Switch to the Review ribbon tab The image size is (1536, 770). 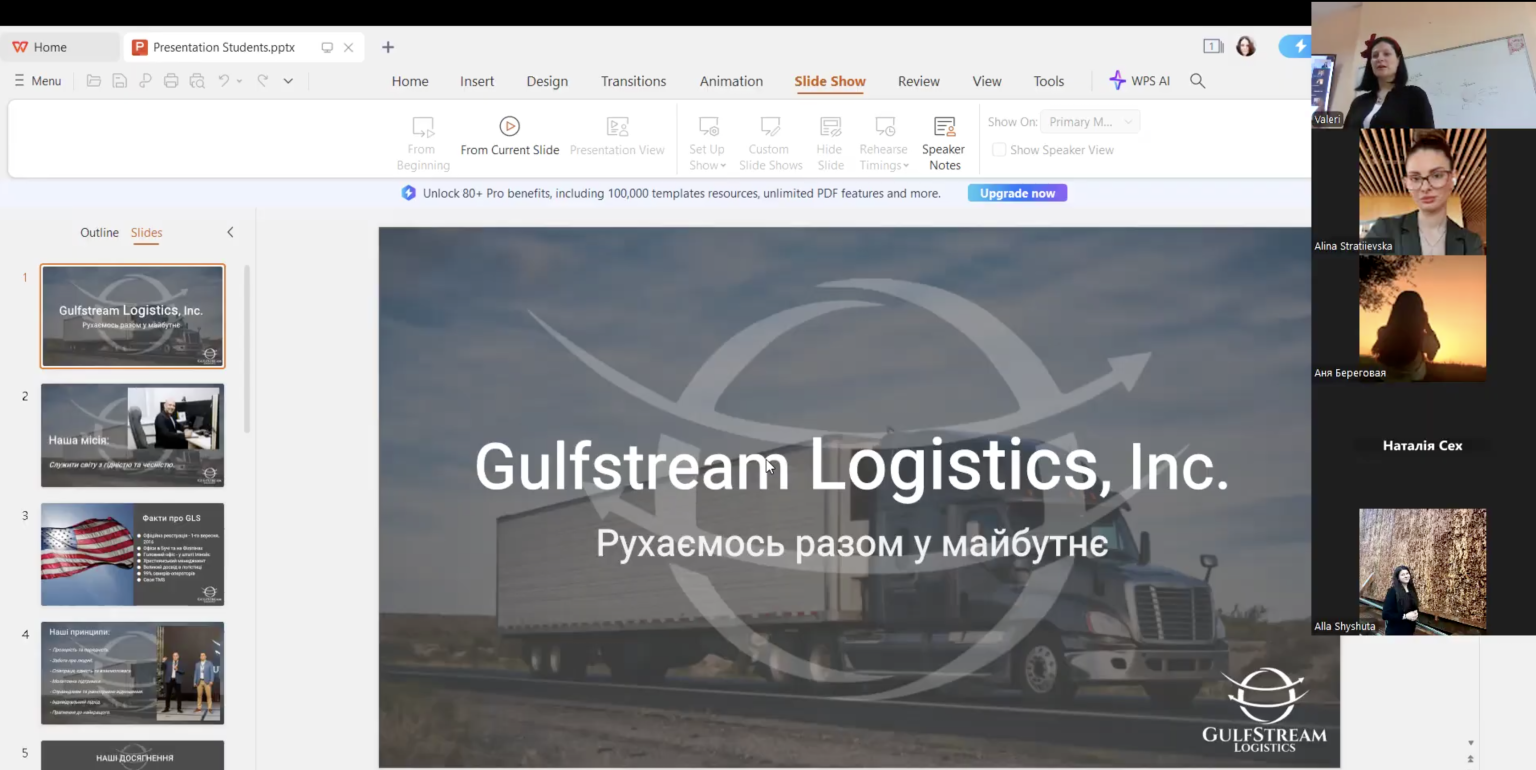(x=919, y=81)
